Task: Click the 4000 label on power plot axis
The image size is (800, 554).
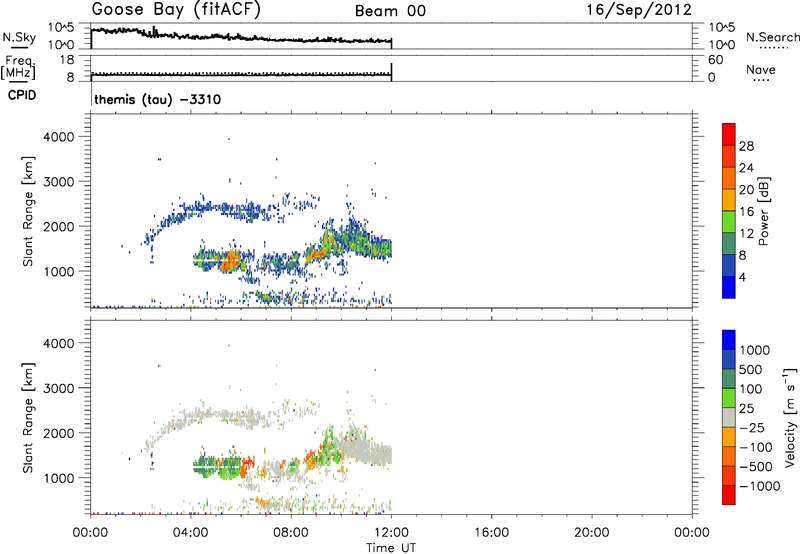Action: [x=58, y=137]
